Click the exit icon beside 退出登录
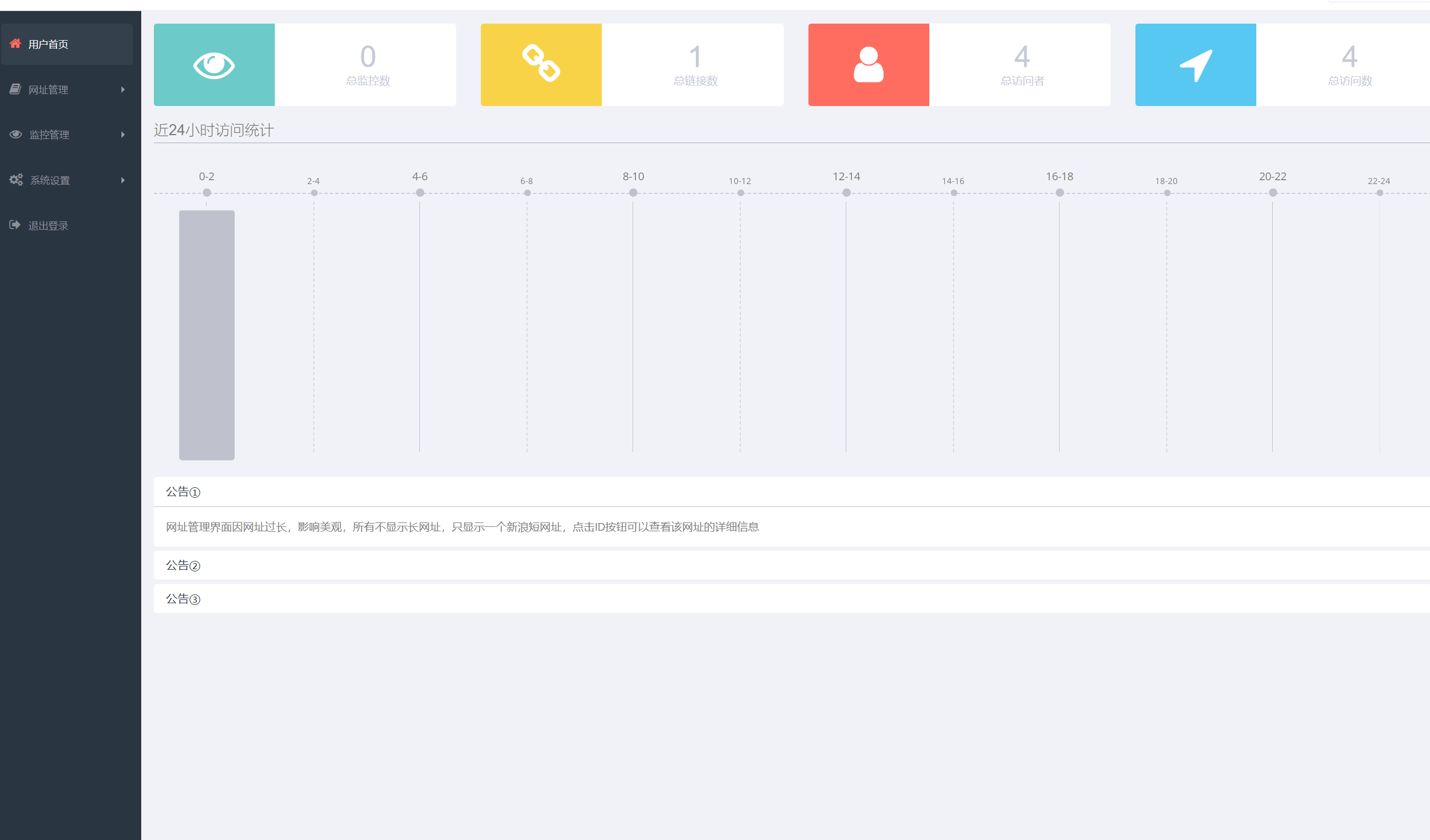The width and height of the screenshot is (1430, 840). pyautogui.click(x=15, y=225)
